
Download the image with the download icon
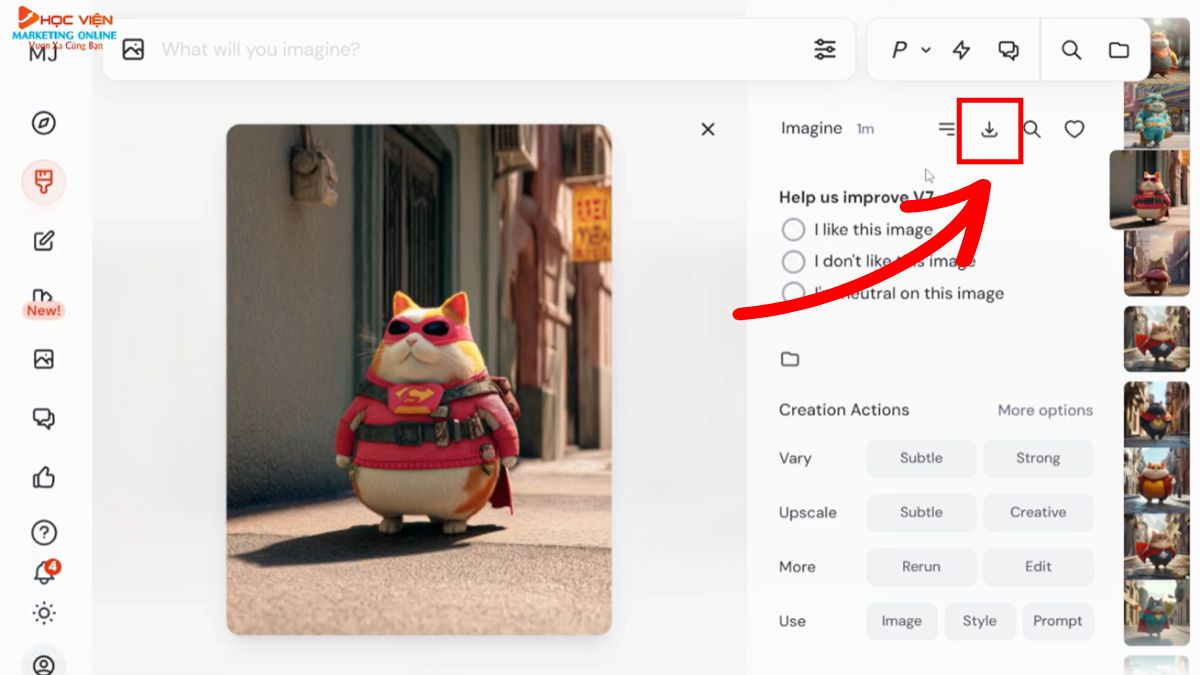pyautogui.click(x=989, y=129)
